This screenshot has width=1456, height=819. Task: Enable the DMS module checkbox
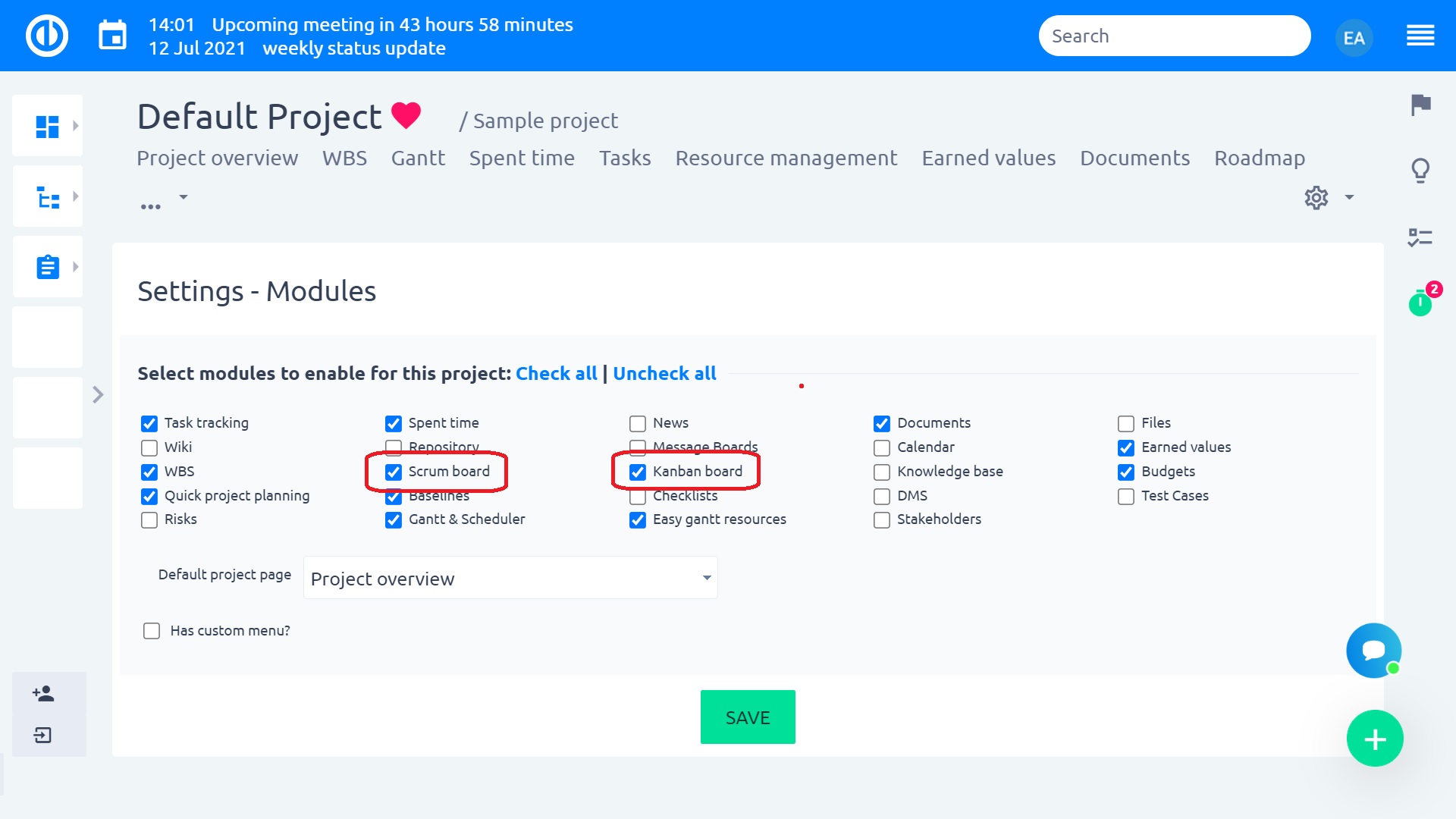click(882, 496)
